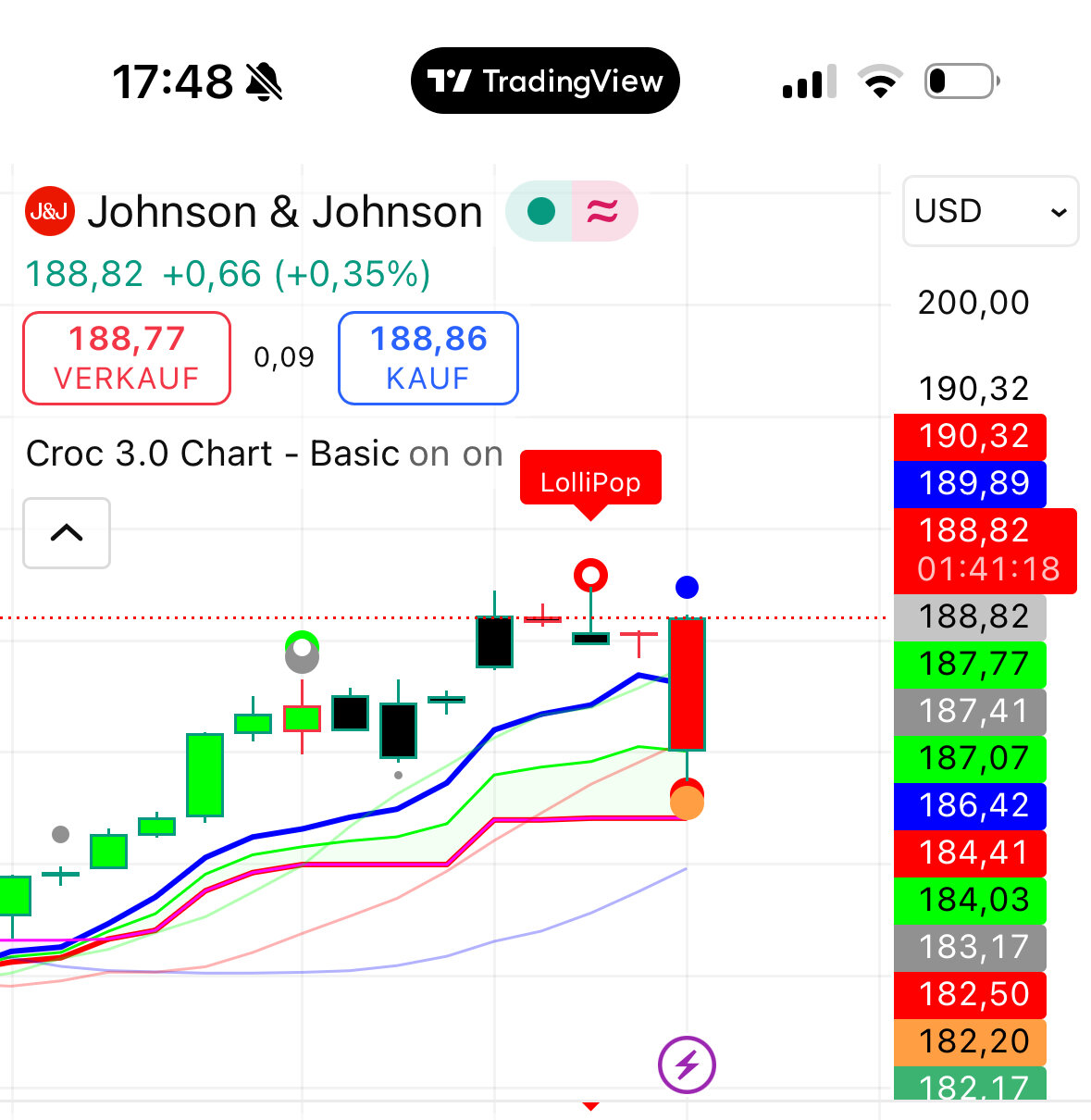Open the USD currency dropdown

pos(990,212)
